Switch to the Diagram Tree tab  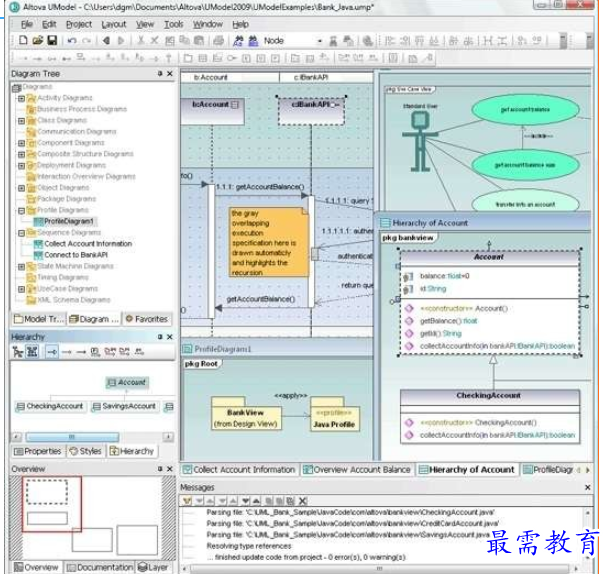pyautogui.click(x=94, y=319)
